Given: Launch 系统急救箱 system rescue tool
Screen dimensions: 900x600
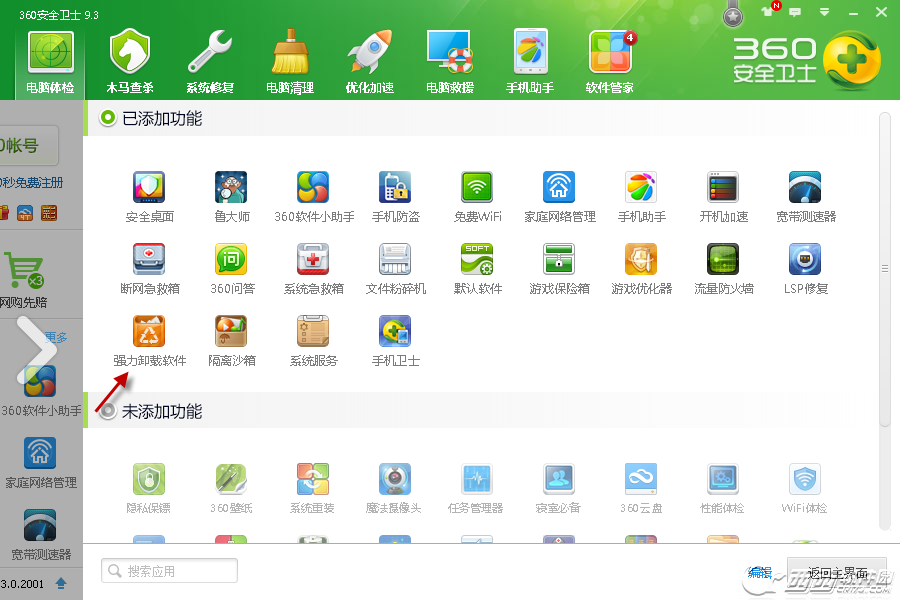Looking at the screenshot, I should 313,260.
